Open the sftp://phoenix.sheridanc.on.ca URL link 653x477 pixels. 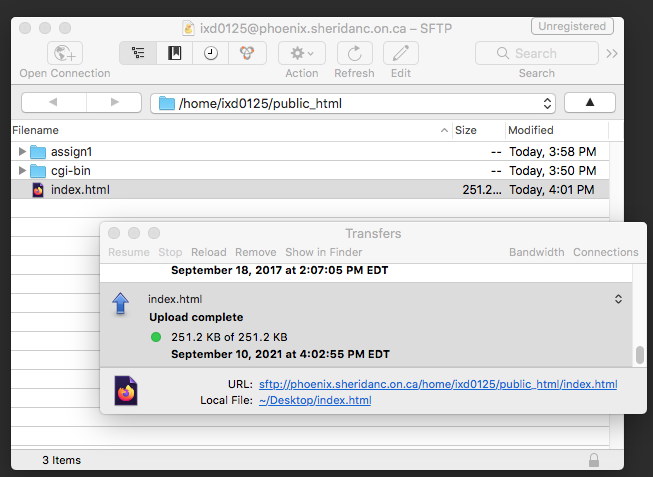click(x=437, y=384)
